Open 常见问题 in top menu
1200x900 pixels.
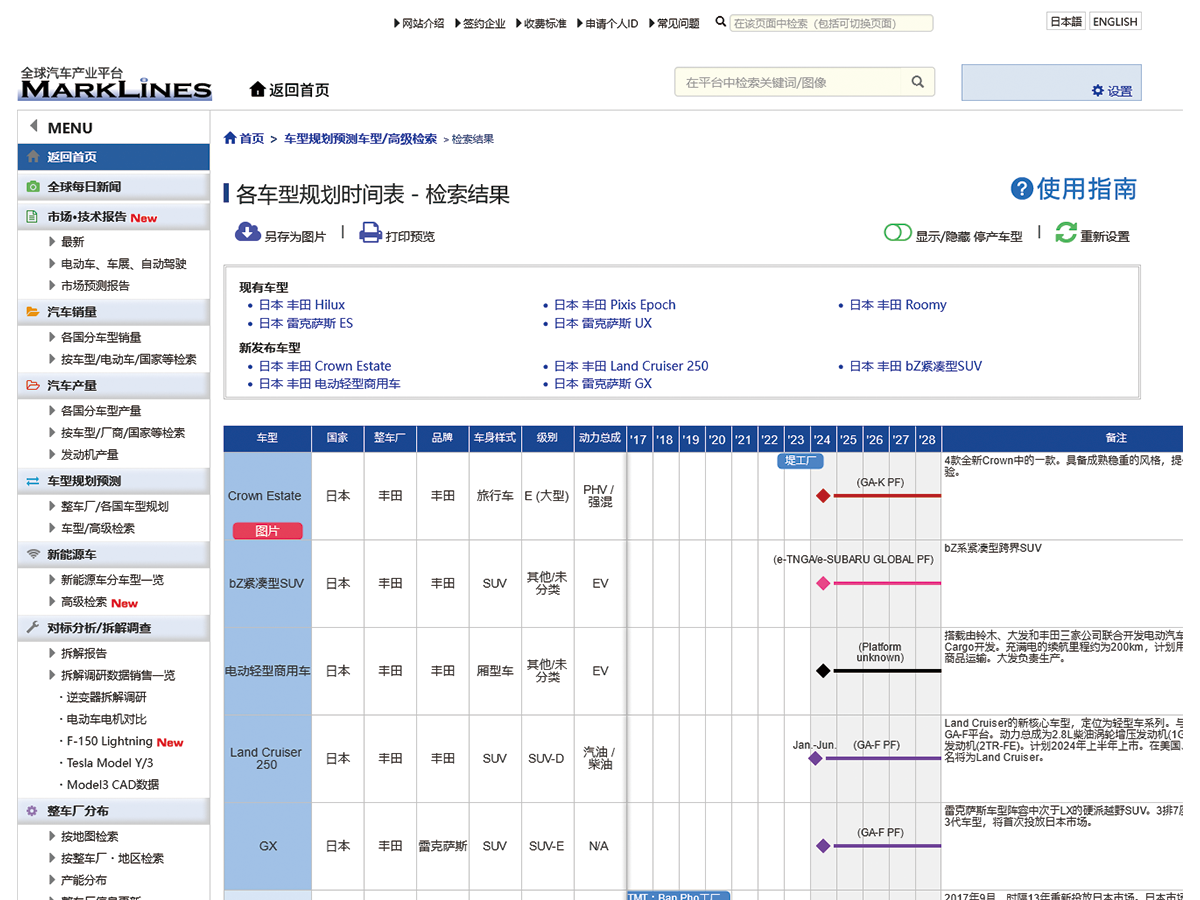674,23
